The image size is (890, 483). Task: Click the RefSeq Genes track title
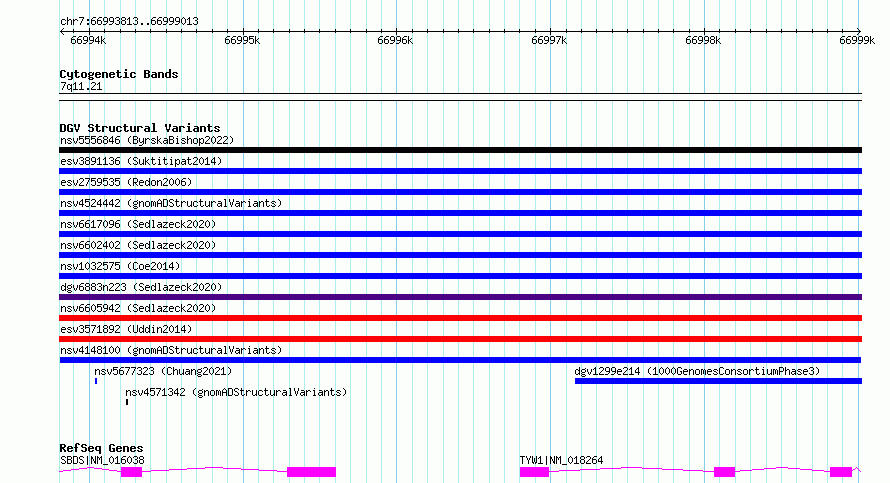click(x=101, y=448)
